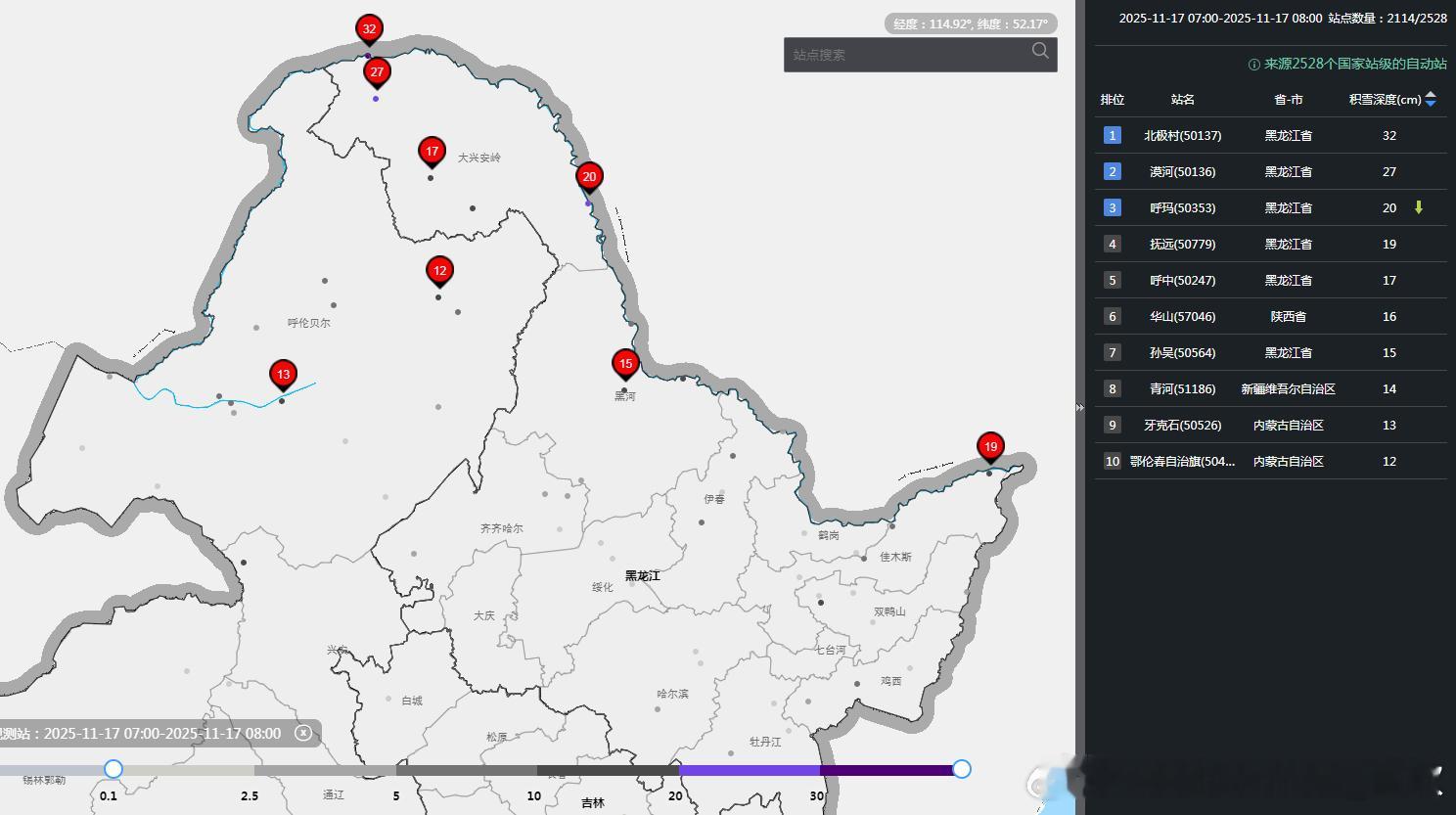Click rank badge 9 for 牙克石
Viewport: 1456px width, 815px height.
tap(1112, 425)
